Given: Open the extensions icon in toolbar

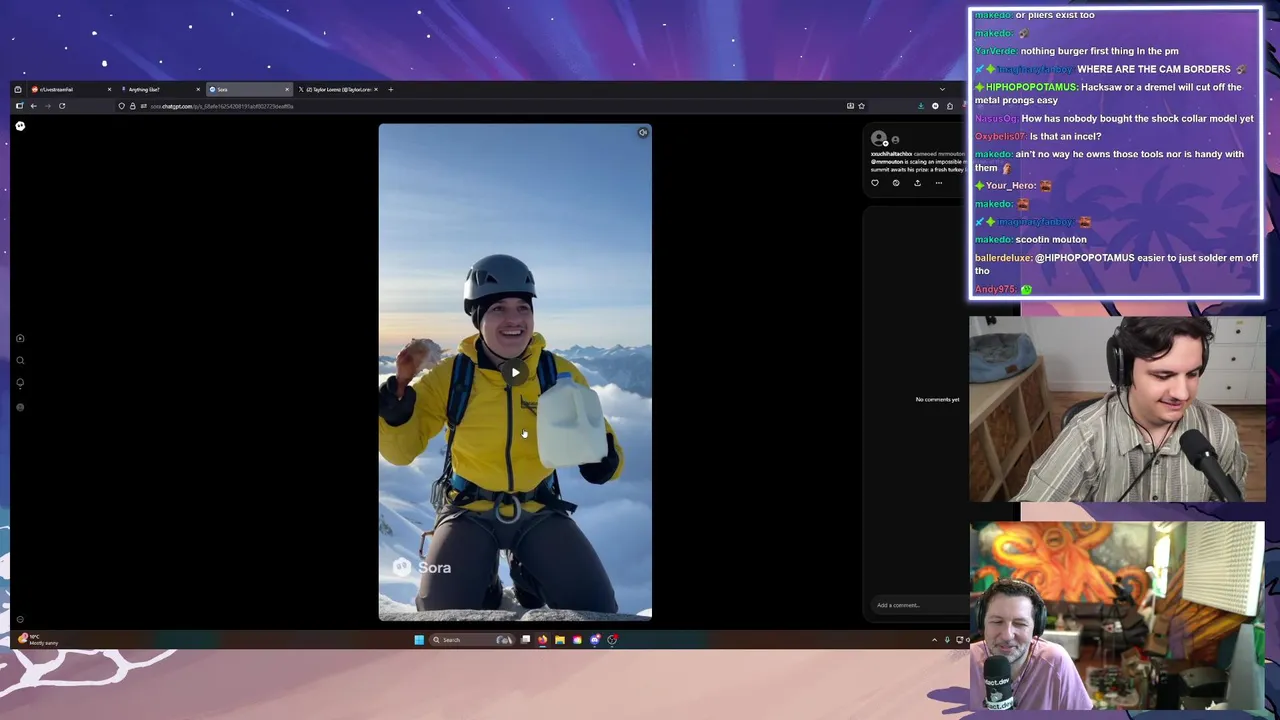Looking at the screenshot, I should click(x=950, y=106).
